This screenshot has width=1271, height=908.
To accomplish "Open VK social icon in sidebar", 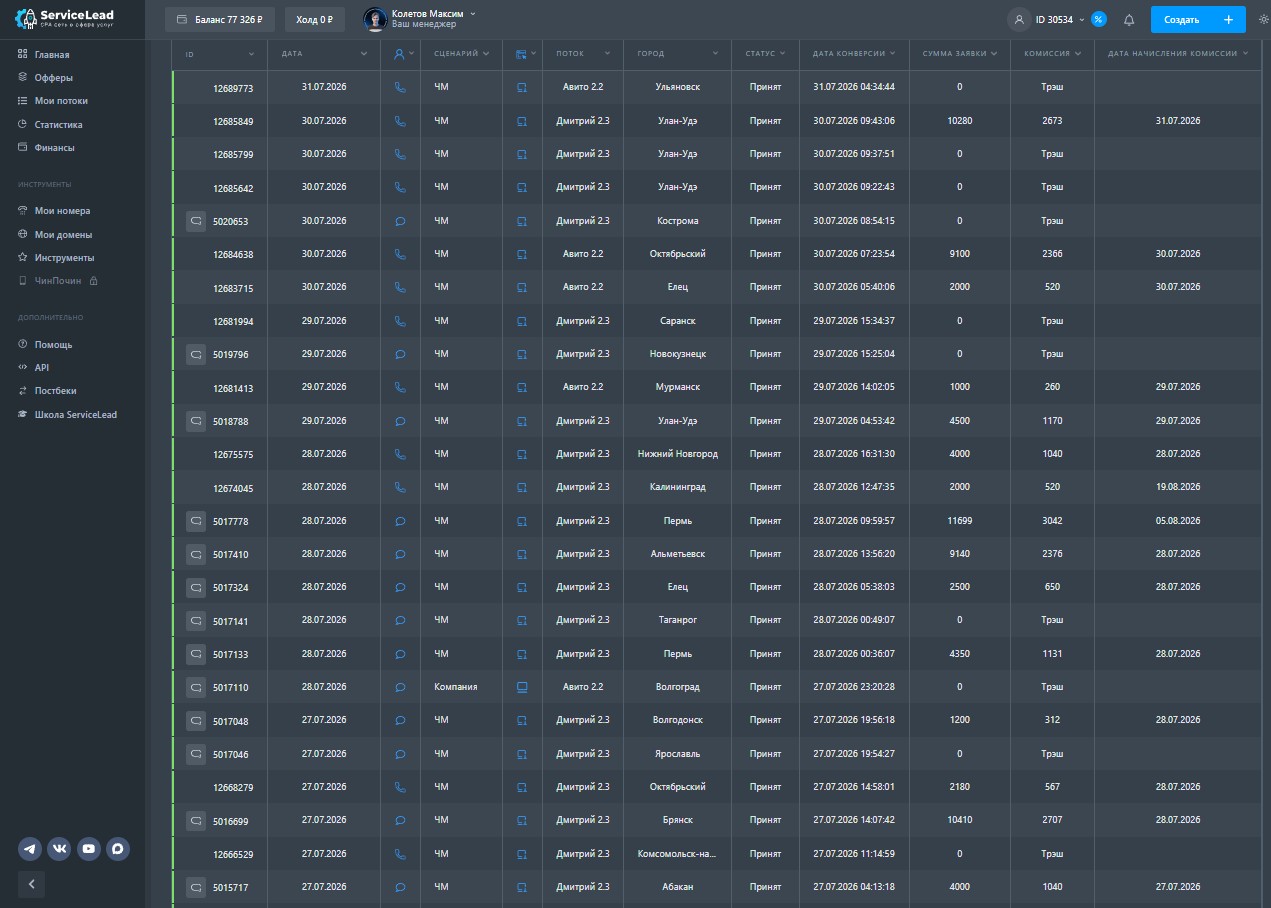I will 59,849.
